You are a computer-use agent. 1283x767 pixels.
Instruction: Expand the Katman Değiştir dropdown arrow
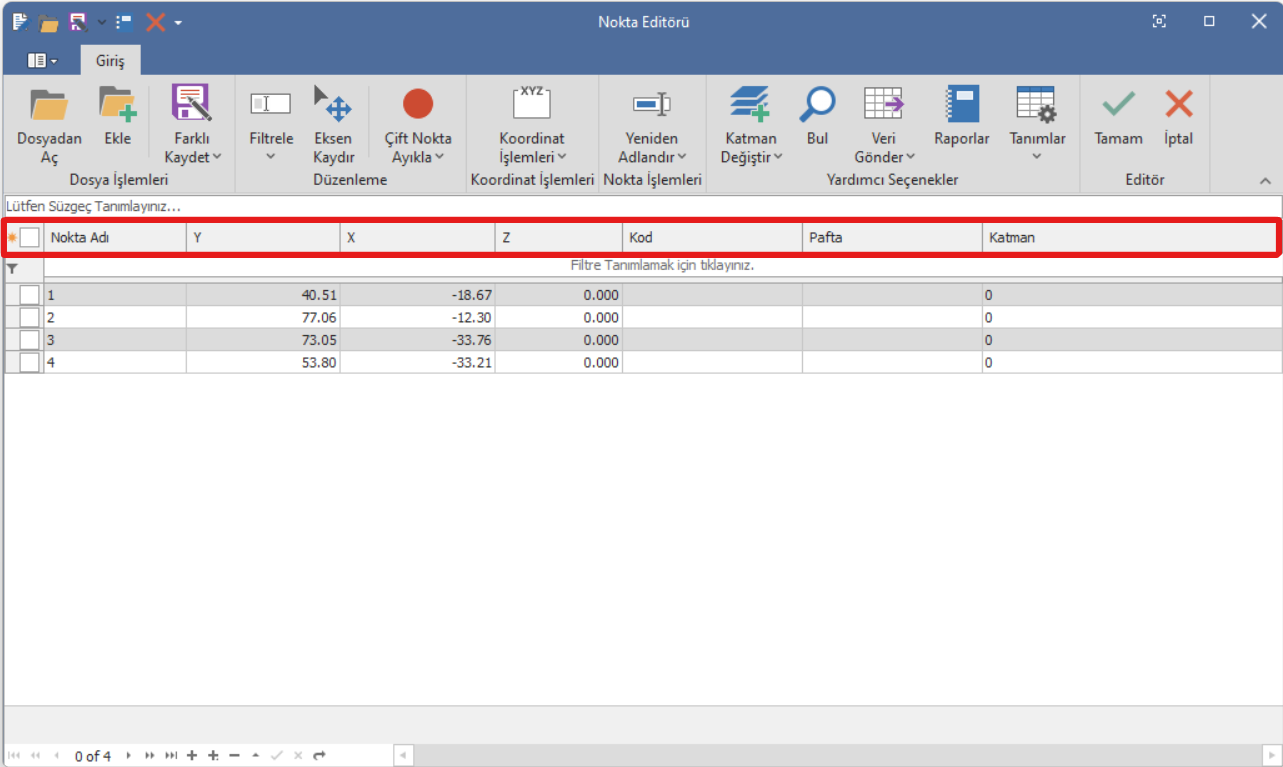coord(778,157)
